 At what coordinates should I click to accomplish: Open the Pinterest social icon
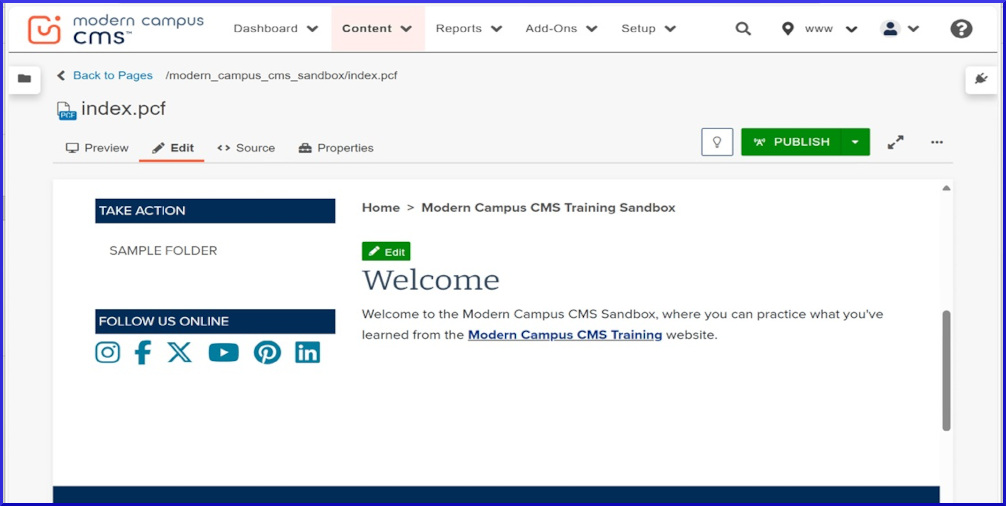267,352
